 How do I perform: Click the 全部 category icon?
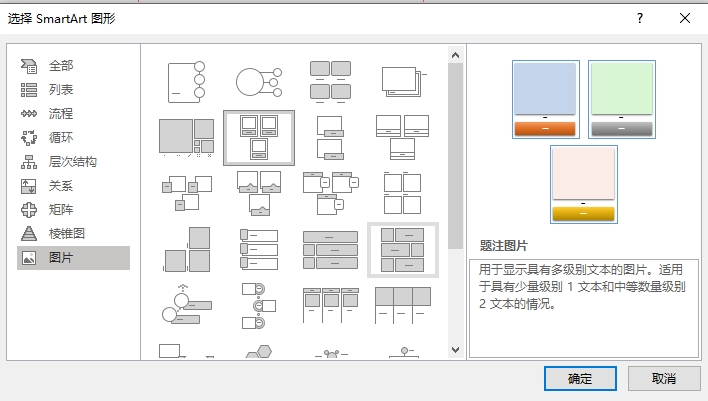[x=29, y=66]
